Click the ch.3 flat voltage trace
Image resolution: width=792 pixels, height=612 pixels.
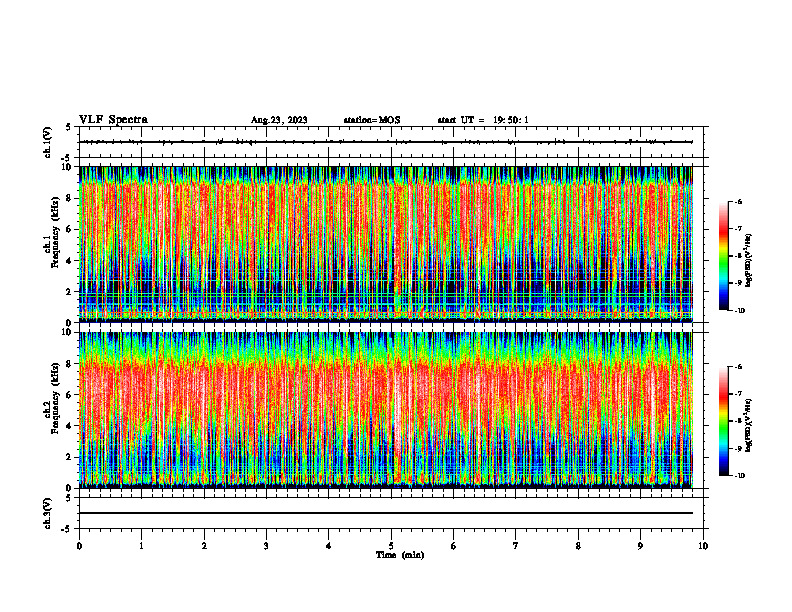386,513
